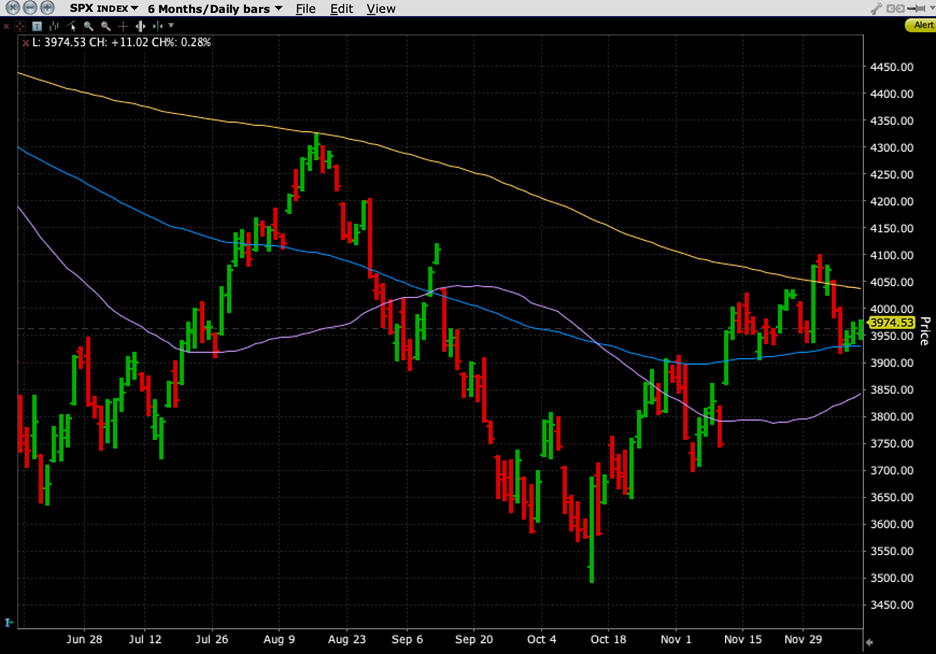
Task: Select the text annotation T tool
Action: pyautogui.click(x=37, y=26)
